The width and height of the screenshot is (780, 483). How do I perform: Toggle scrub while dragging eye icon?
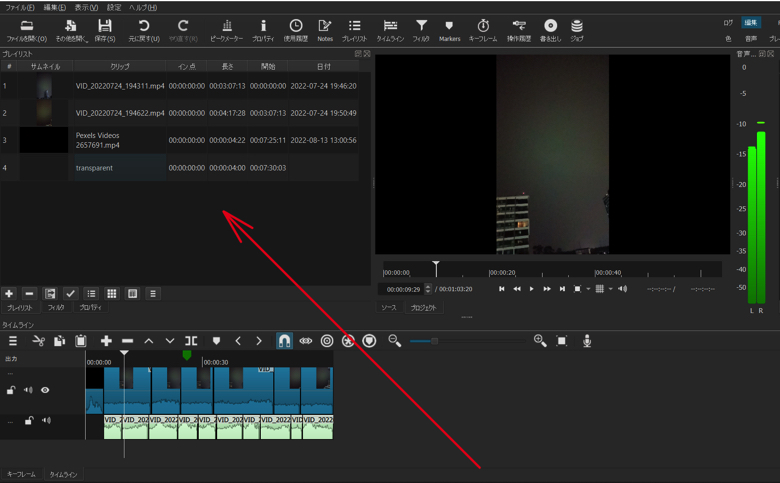(306, 341)
